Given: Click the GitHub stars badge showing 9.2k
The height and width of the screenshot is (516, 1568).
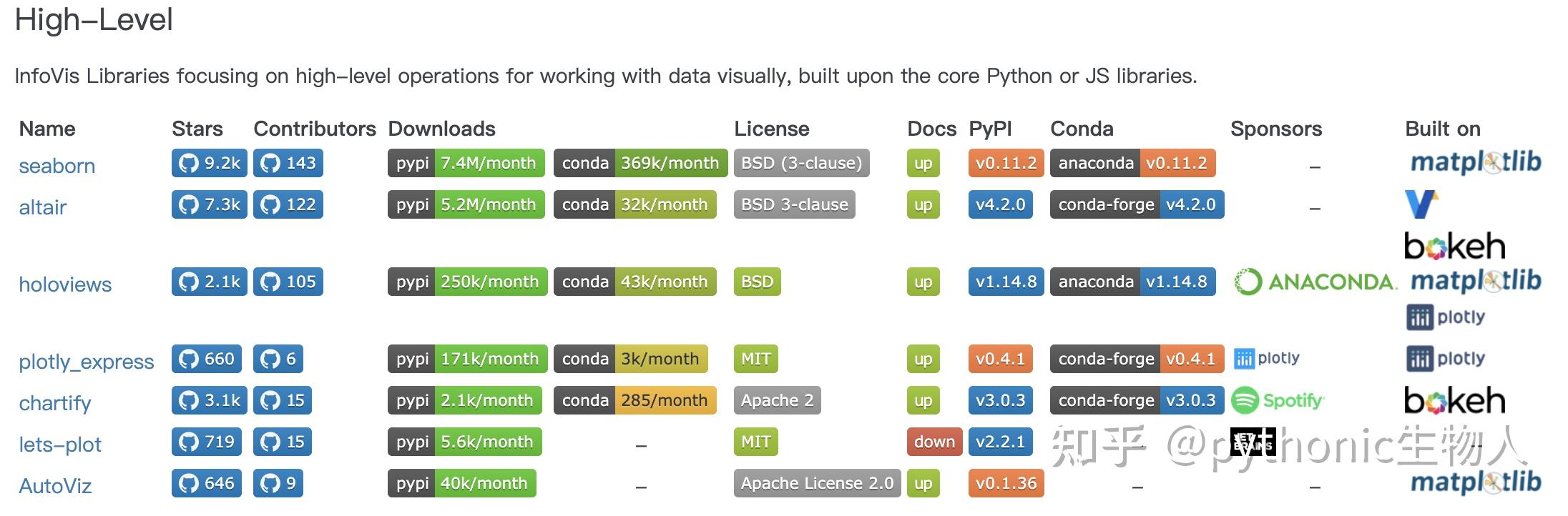Looking at the screenshot, I should click(x=208, y=163).
